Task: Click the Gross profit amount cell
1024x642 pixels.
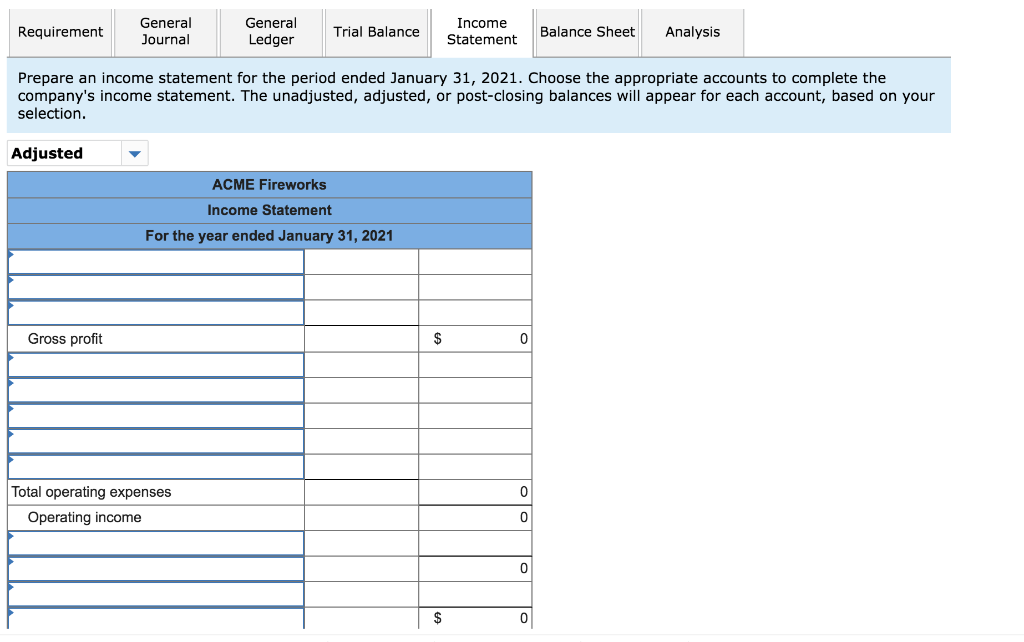Action: [475, 339]
